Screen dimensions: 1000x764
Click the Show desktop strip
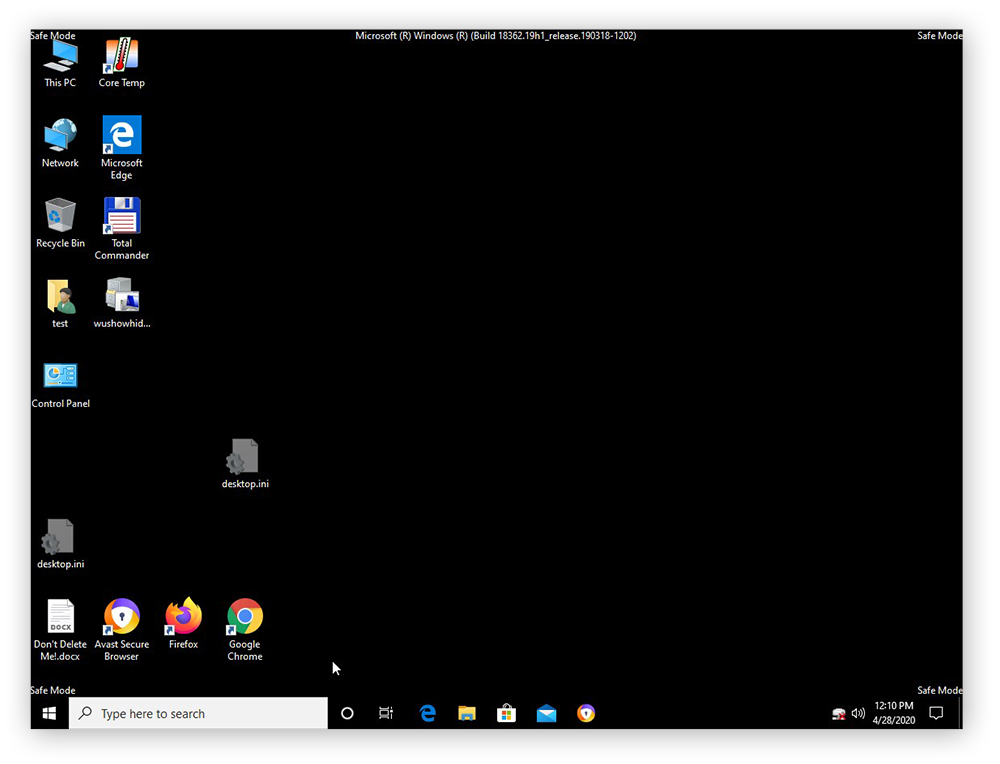coord(960,713)
